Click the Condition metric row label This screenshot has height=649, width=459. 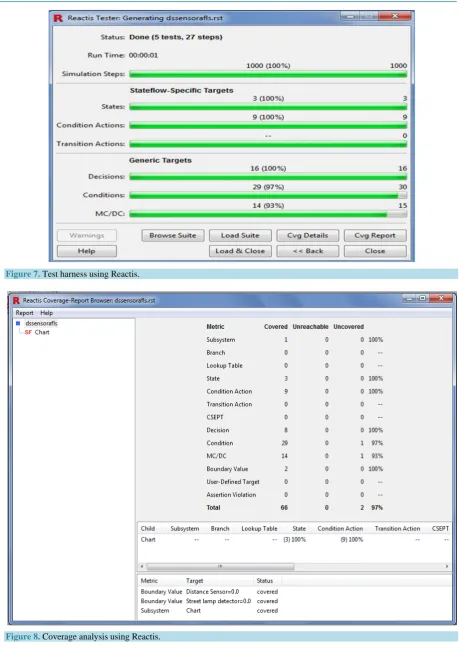tap(220, 443)
